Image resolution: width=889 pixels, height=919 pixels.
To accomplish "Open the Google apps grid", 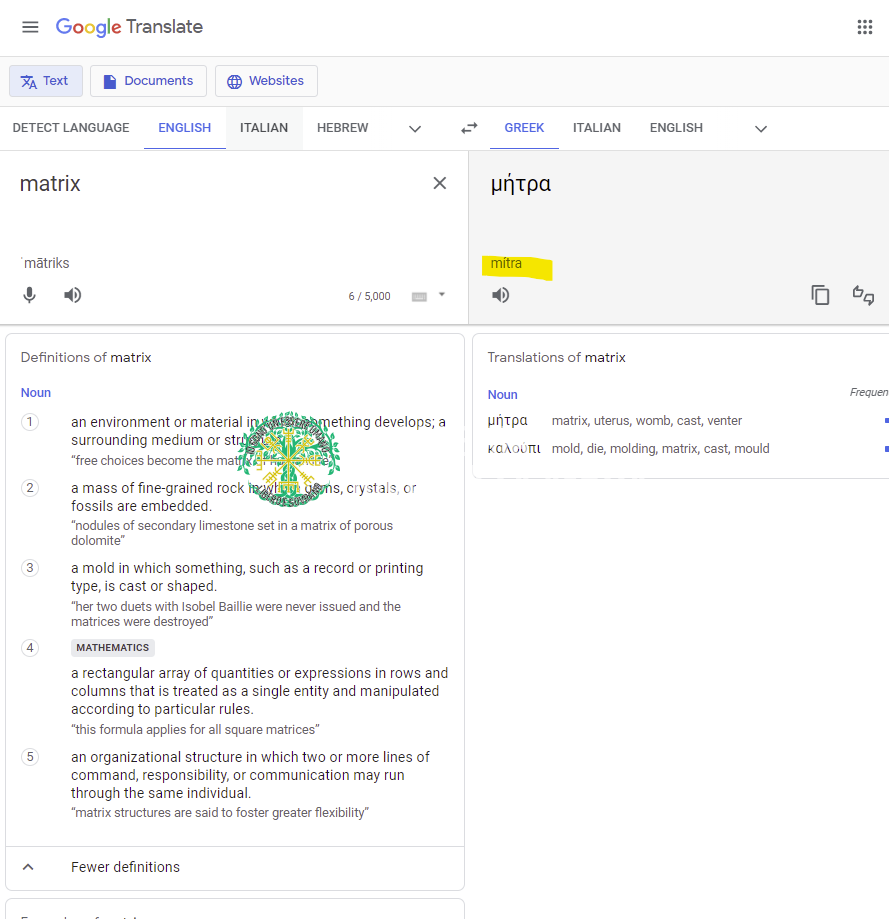I will (x=865, y=27).
